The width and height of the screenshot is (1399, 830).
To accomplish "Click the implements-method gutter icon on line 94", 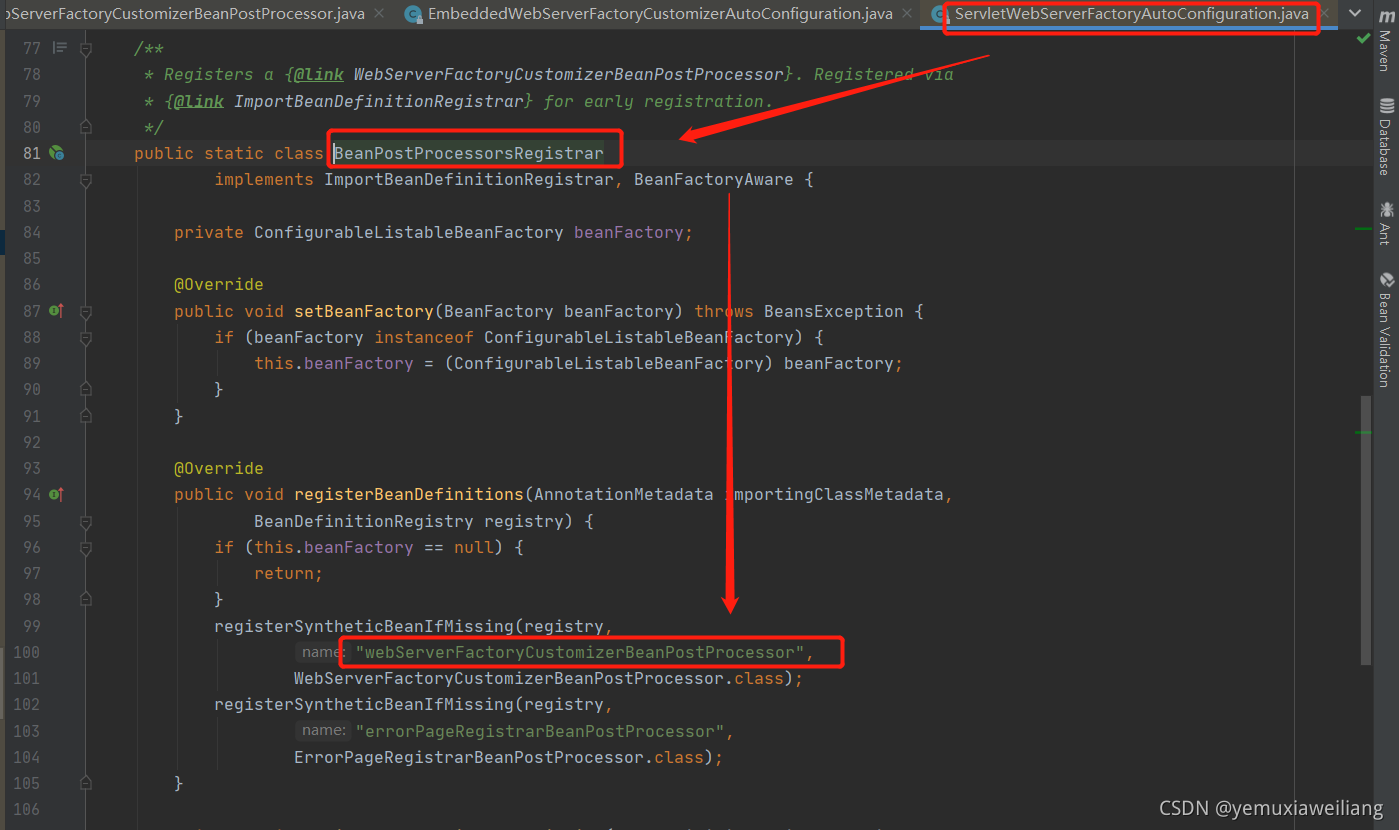I will click(x=57, y=494).
